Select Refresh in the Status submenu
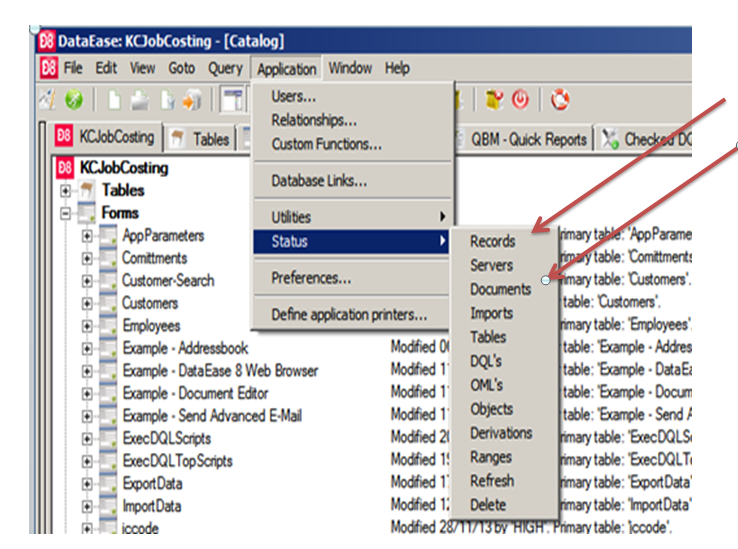The height and width of the screenshot is (549, 738). pyautogui.click(x=504, y=481)
